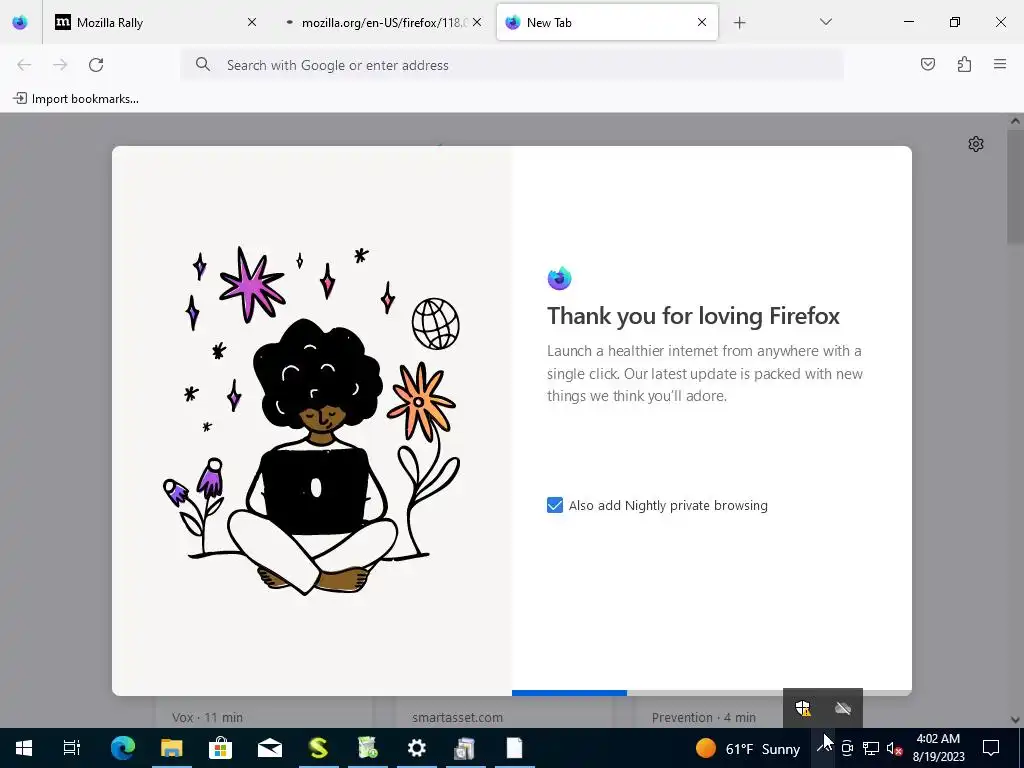Click the Meet Now tray icon
The image size is (1024, 768).
pyautogui.click(x=847, y=748)
